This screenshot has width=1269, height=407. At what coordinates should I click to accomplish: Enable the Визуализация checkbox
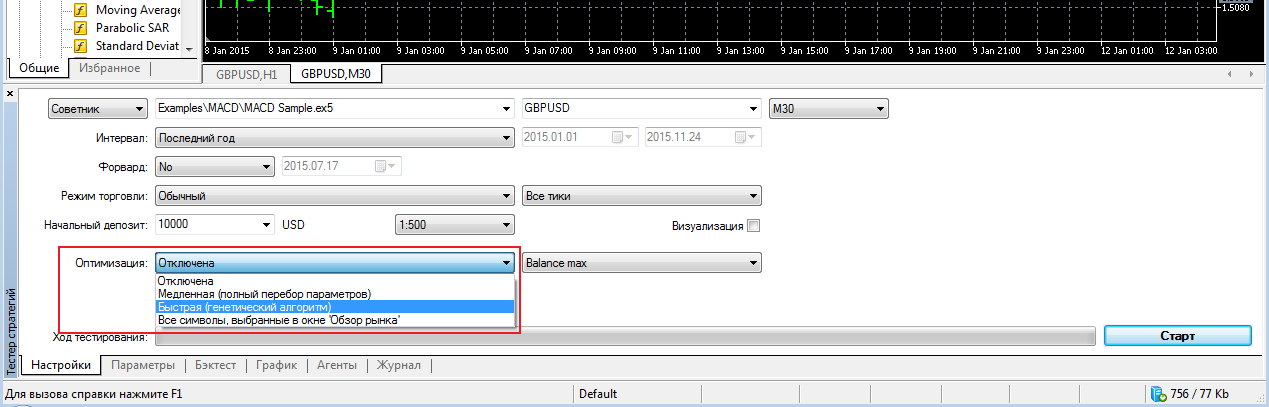(x=754, y=226)
